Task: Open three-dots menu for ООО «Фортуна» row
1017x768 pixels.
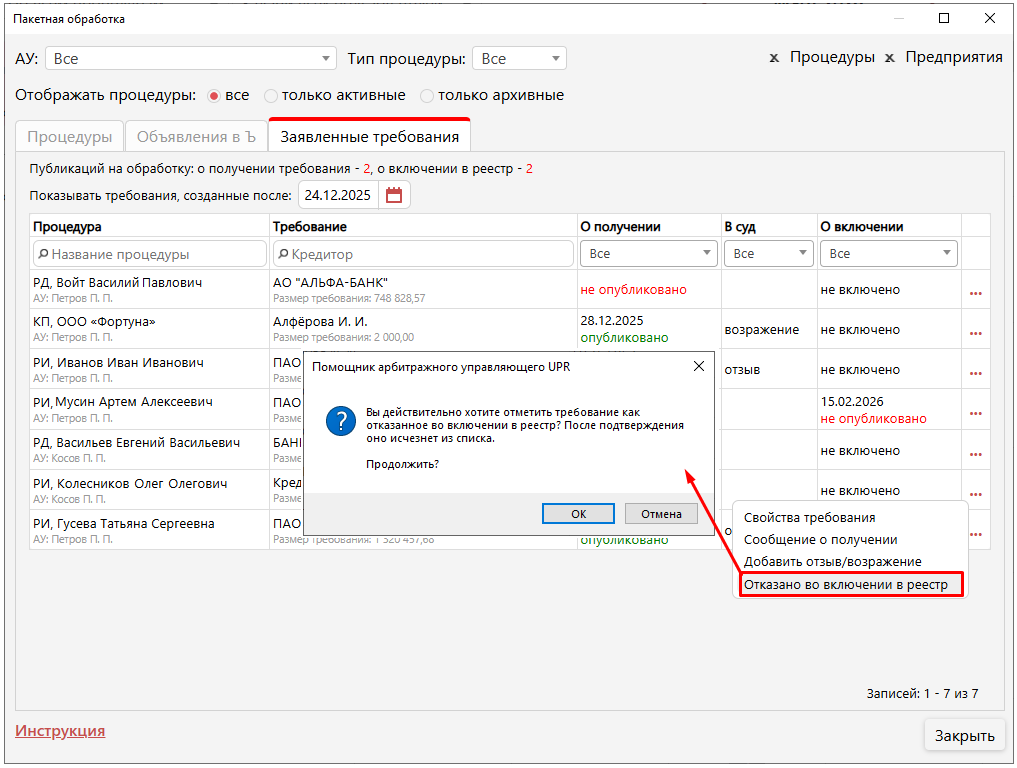Action: click(x=975, y=333)
